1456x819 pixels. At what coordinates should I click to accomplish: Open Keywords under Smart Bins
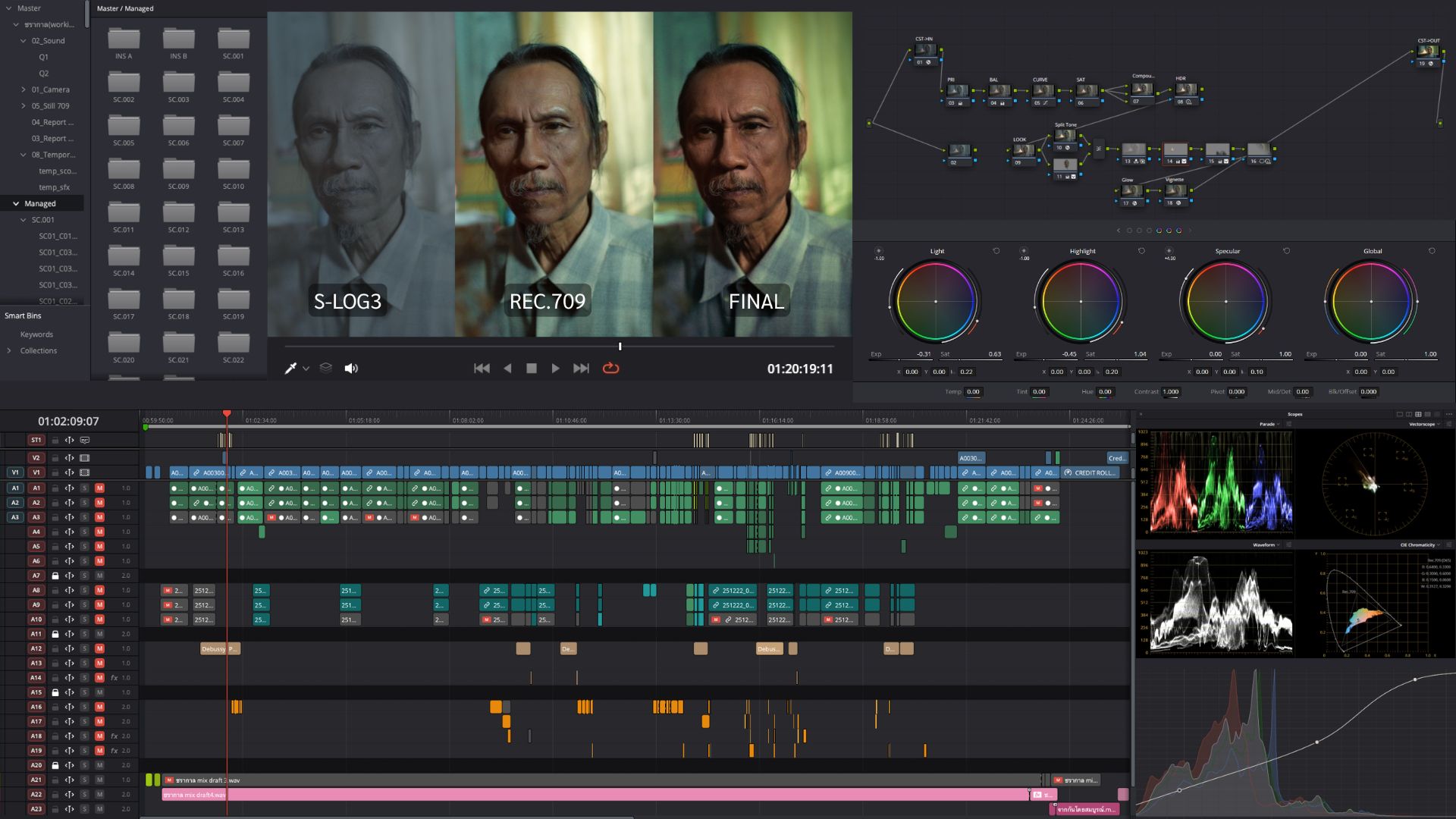click(x=36, y=334)
